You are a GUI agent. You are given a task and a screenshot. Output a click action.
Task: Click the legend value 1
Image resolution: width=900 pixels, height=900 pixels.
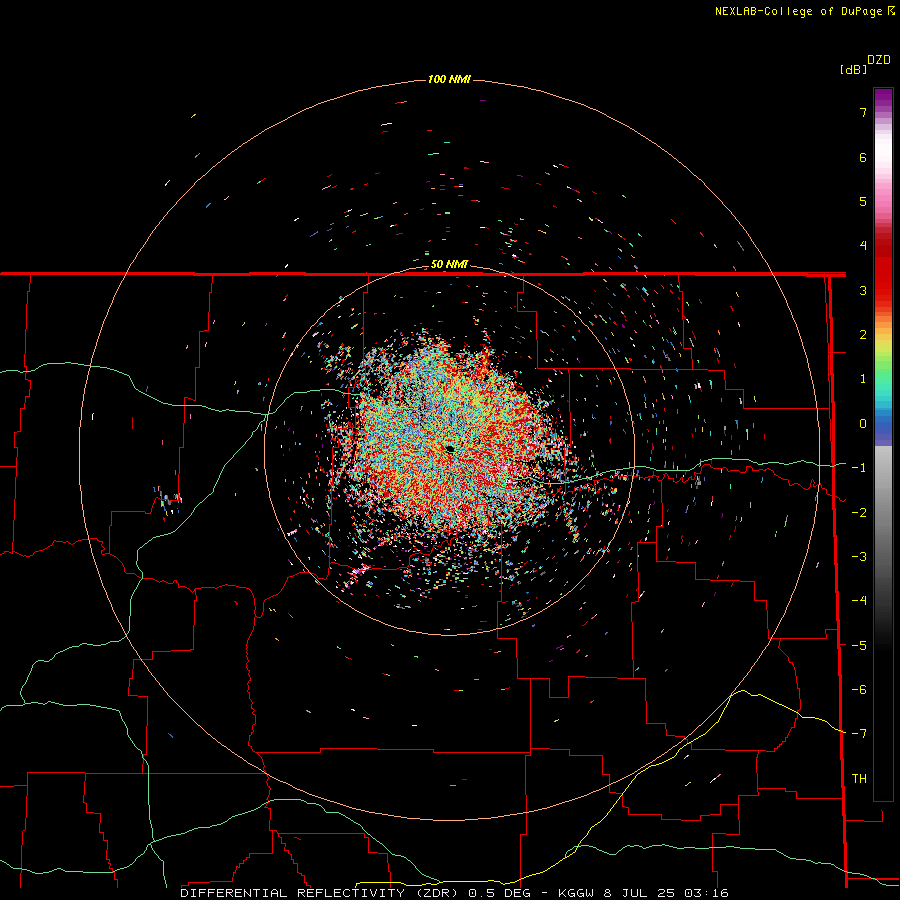coord(863,379)
